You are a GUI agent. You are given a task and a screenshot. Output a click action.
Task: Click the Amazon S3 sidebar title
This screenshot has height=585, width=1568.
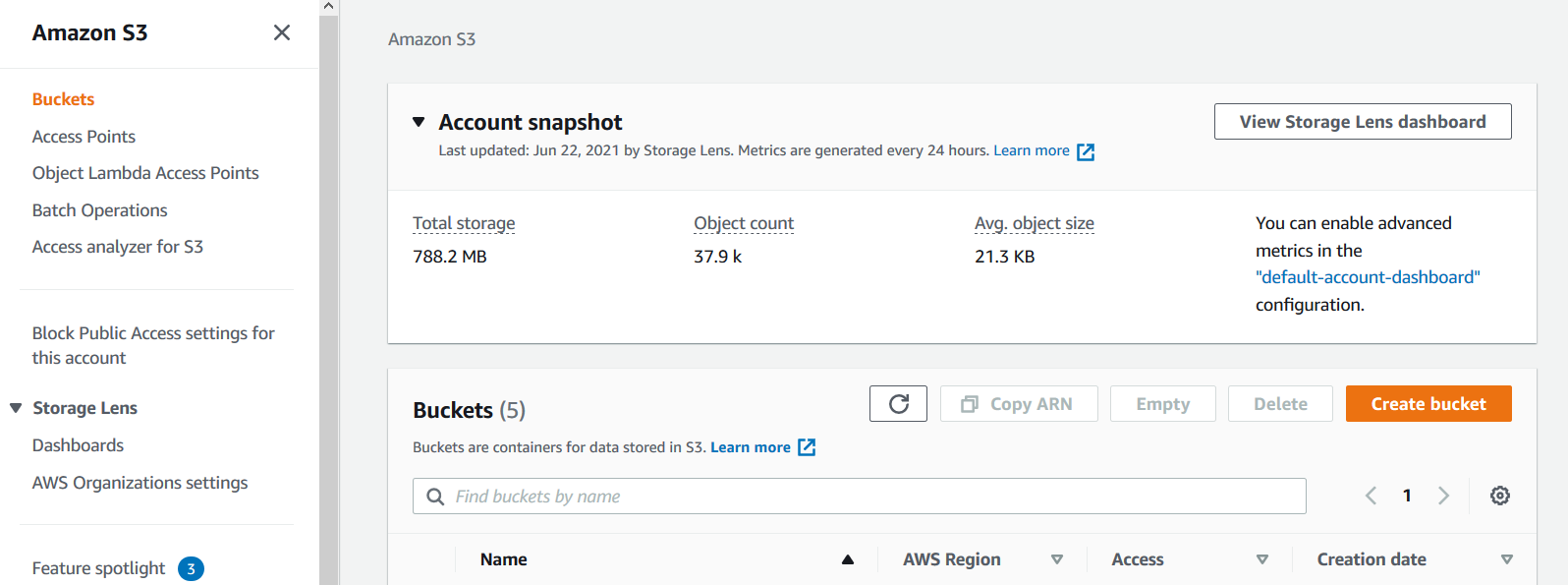pyautogui.click(x=89, y=32)
